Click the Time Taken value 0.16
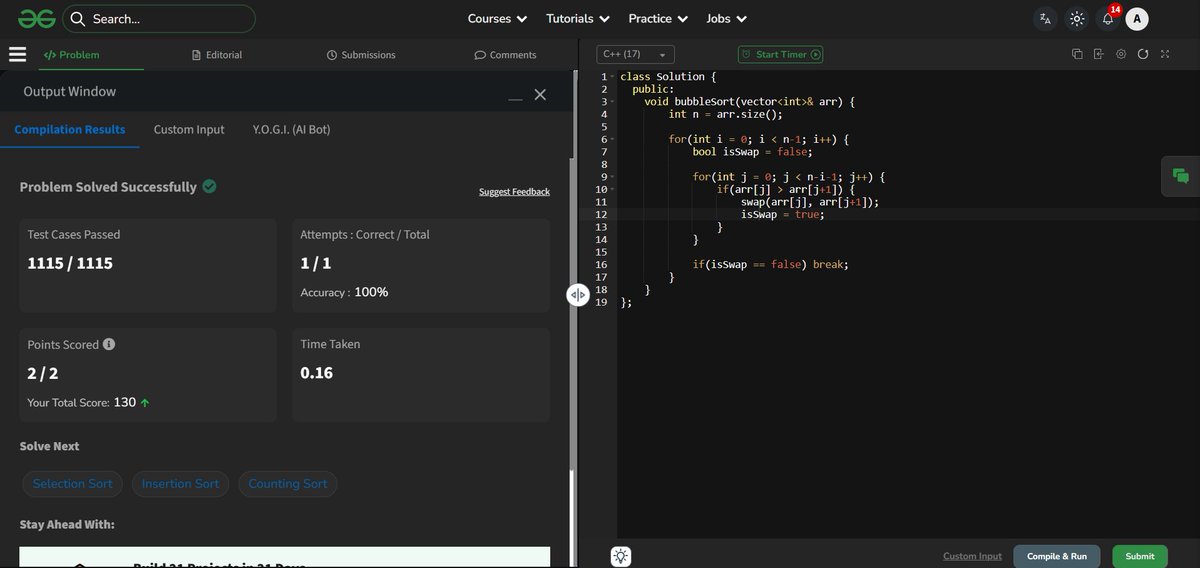Image resolution: width=1200 pixels, height=568 pixels. (317, 373)
